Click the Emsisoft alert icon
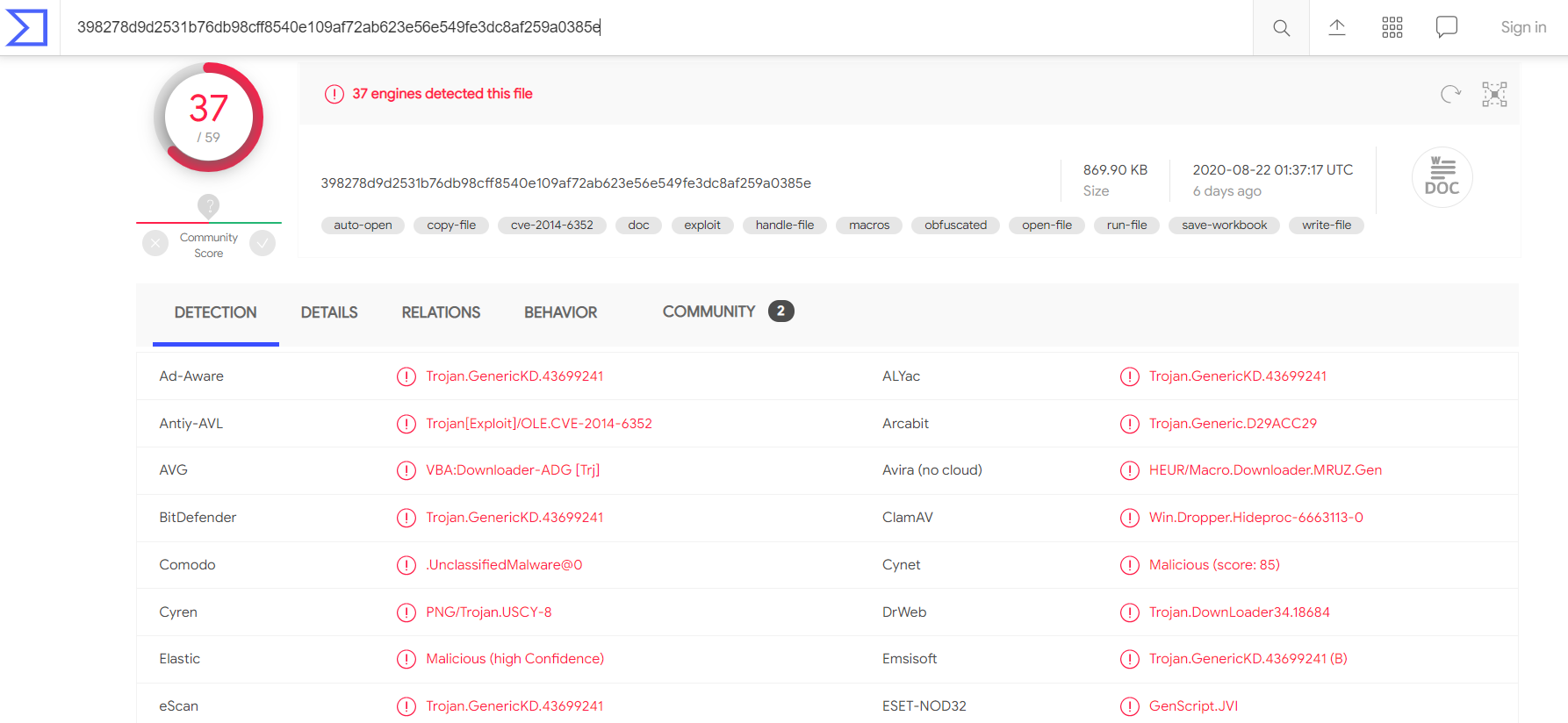 coord(1130,659)
